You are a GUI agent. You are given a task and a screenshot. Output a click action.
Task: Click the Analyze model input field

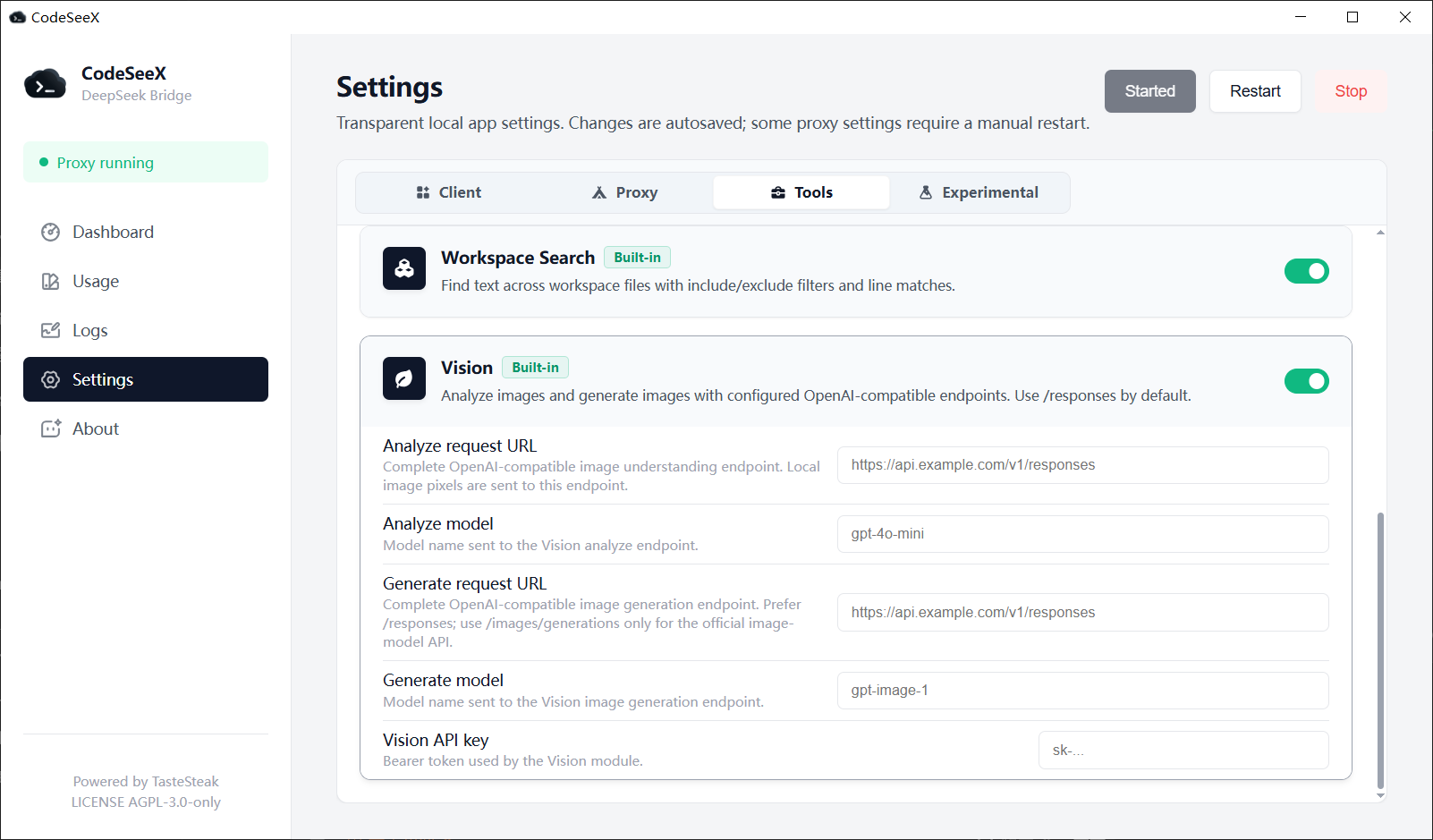(x=1083, y=534)
